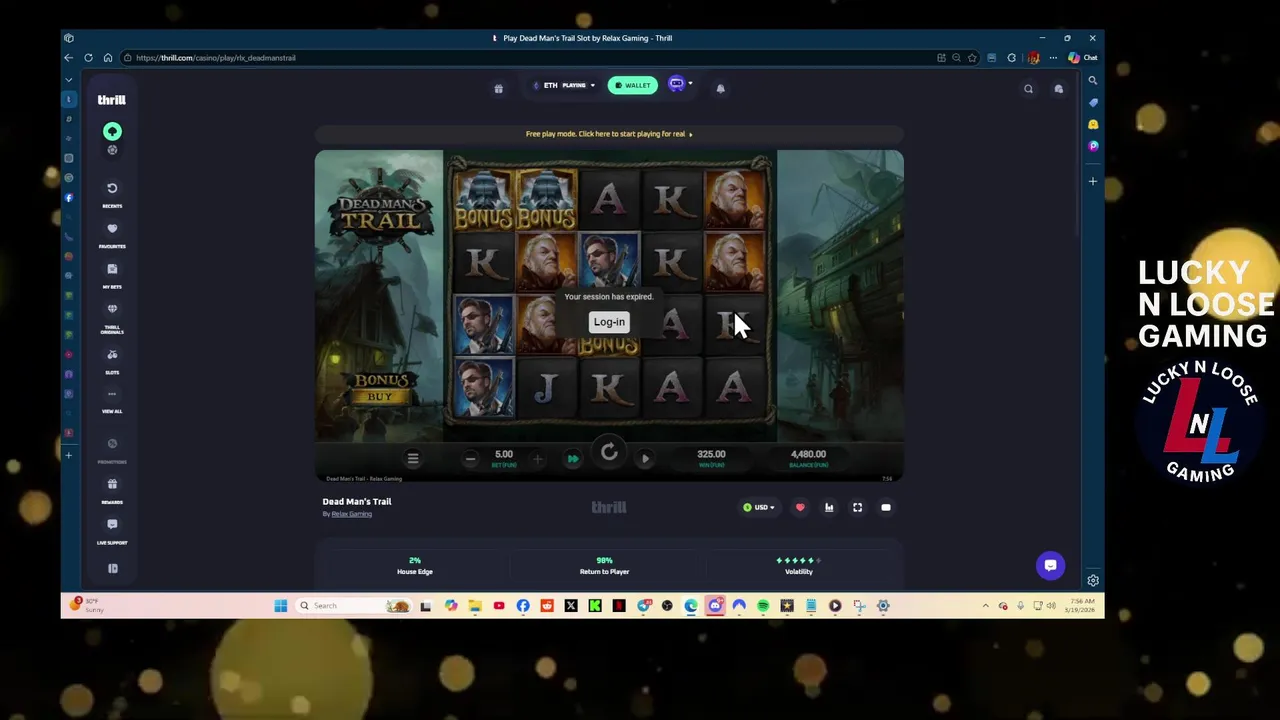Add a new Edge sidebar app with plus
1280x720 pixels.
(x=1093, y=181)
